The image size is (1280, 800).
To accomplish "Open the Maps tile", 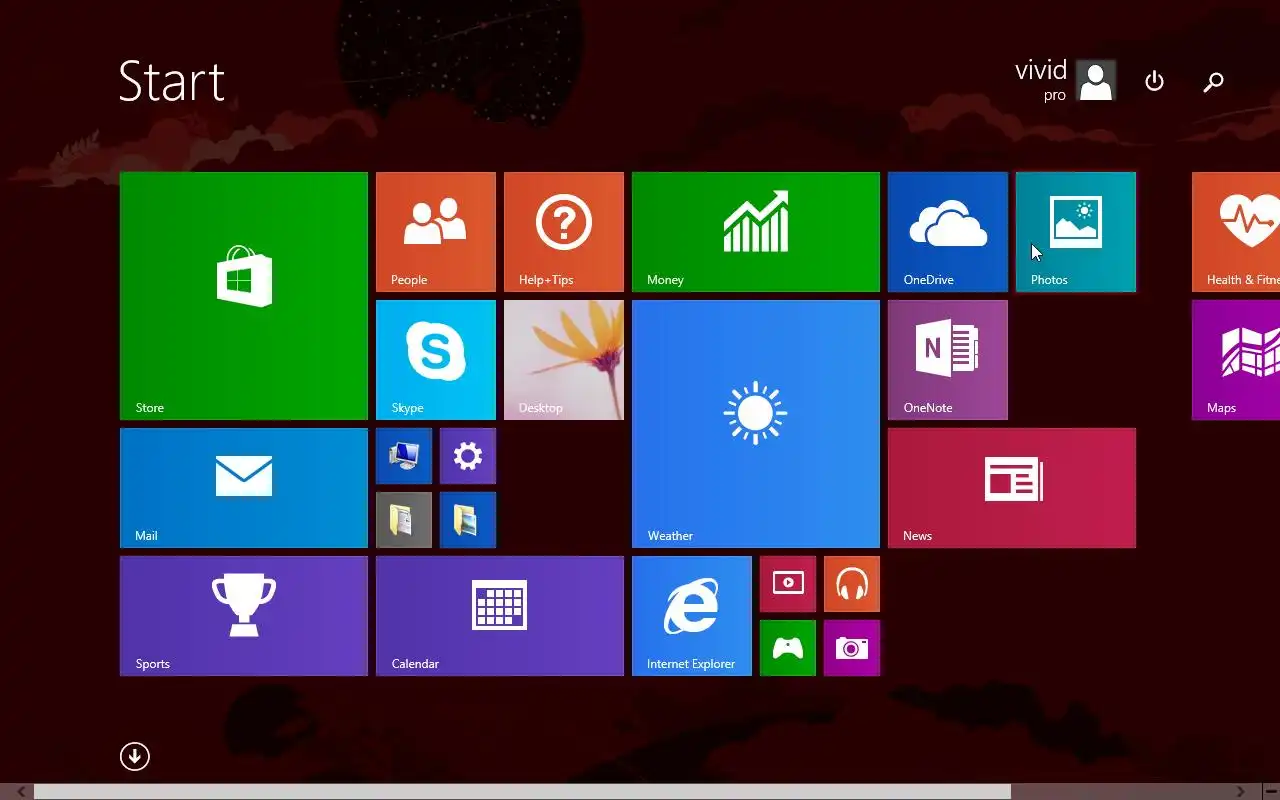I will (x=1236, y=360).
